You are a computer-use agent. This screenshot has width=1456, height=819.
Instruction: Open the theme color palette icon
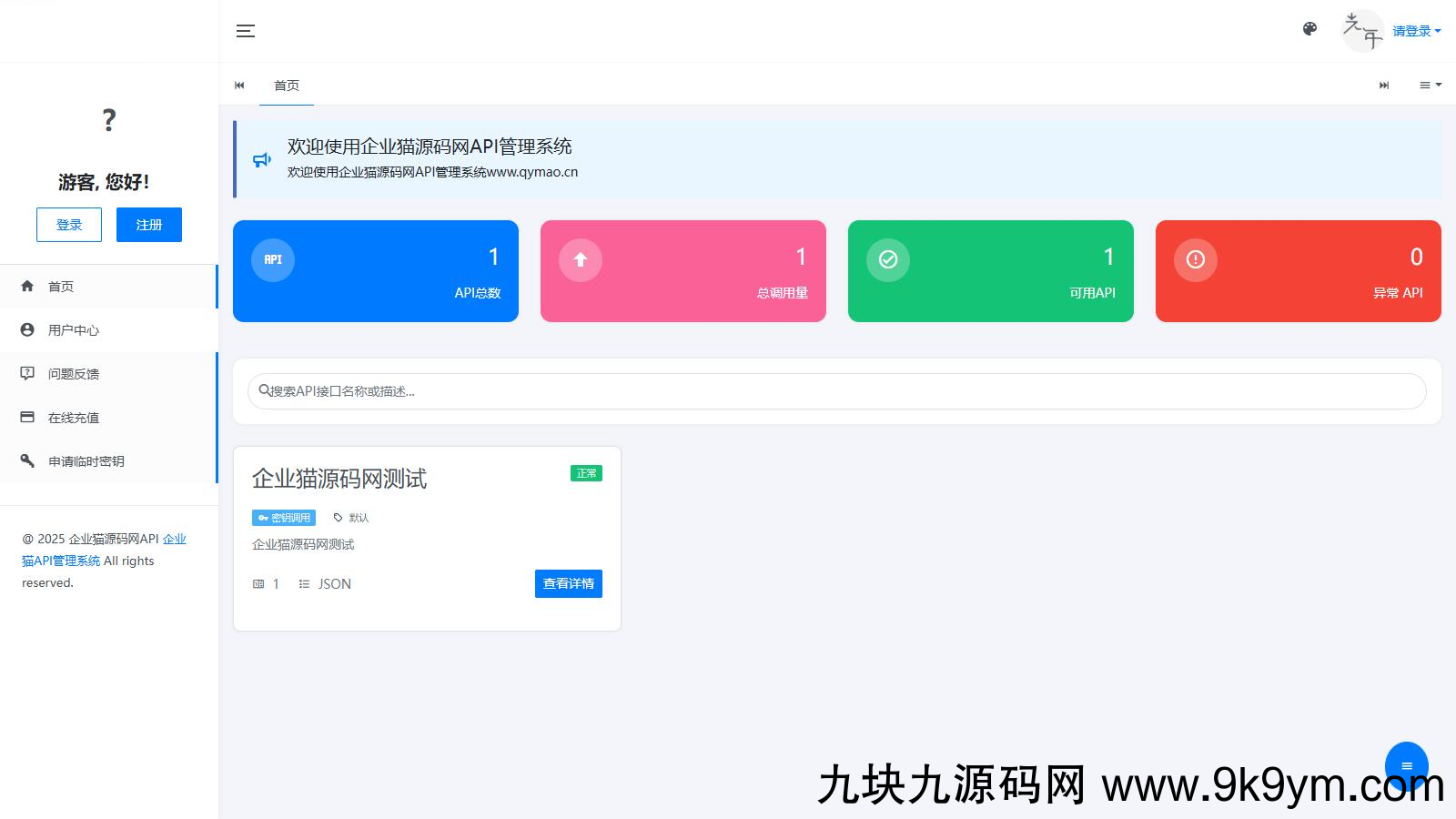[1309, 29]
